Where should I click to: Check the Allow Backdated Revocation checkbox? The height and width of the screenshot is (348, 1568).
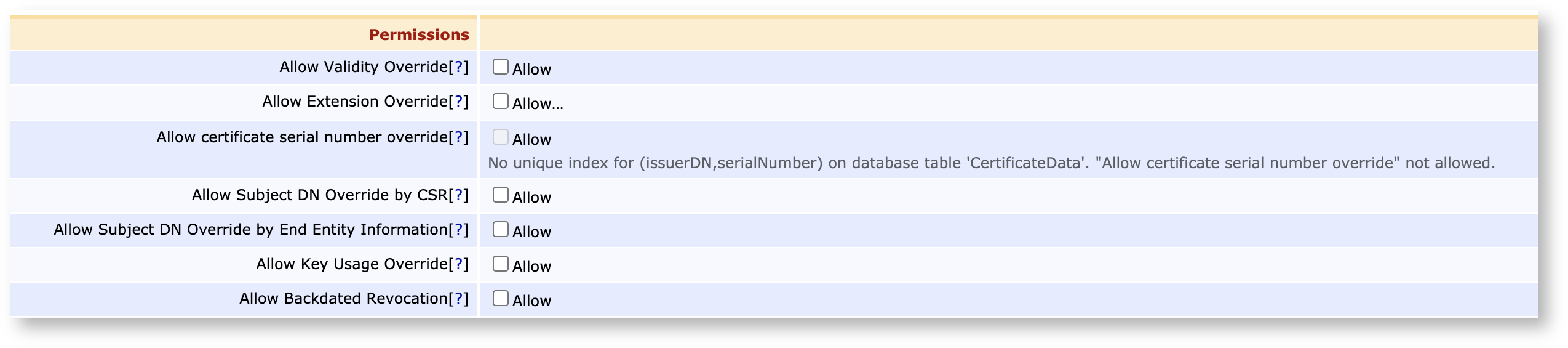coord(500,298)
